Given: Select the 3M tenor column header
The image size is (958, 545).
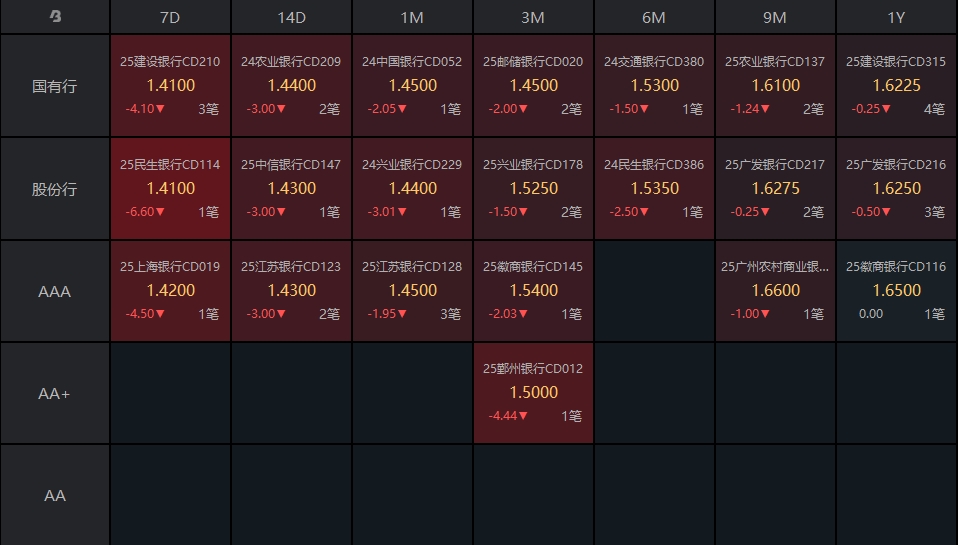Looking at the screenshot, I should coord(533,17).
